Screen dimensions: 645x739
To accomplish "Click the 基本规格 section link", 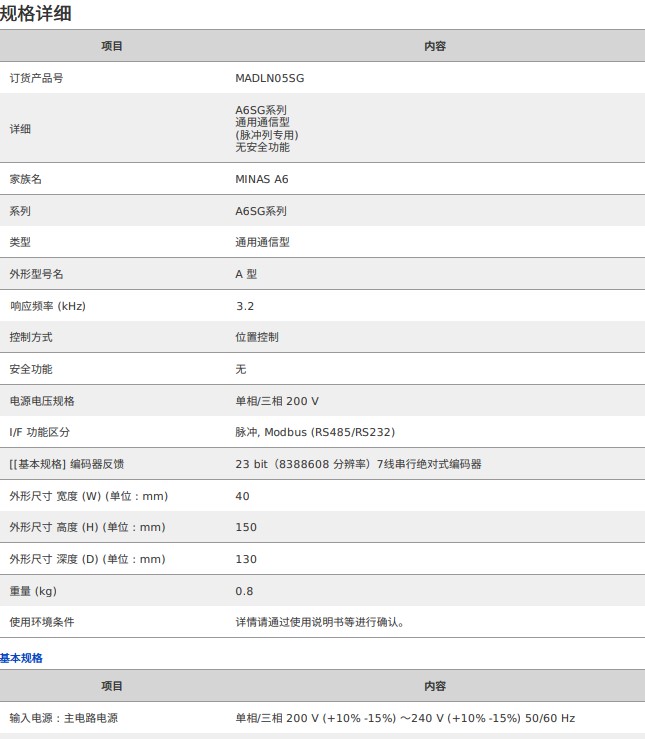I will (x=21, y=658).
